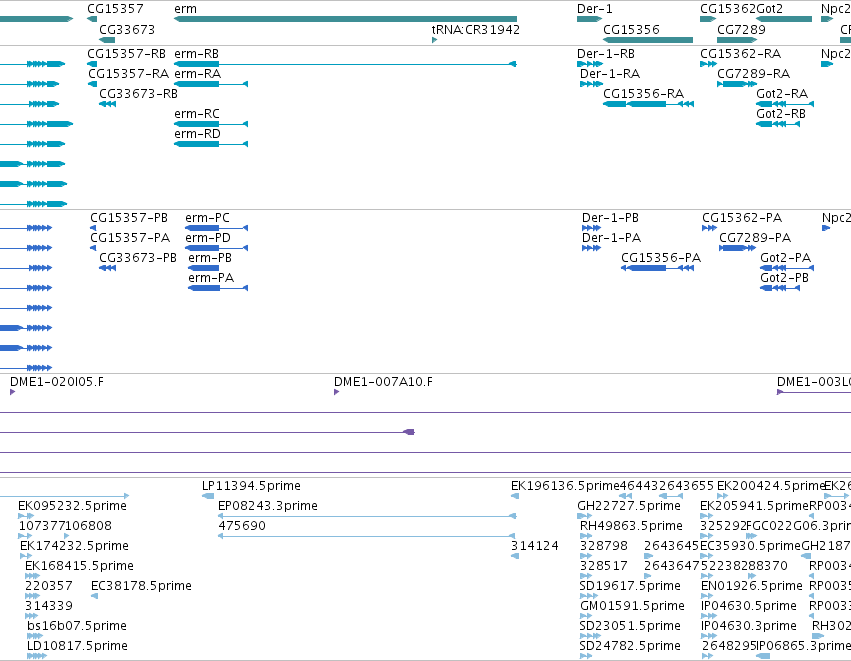Click the CG7289 gene glyph
The image size is (851, 661).
(737, 40)
